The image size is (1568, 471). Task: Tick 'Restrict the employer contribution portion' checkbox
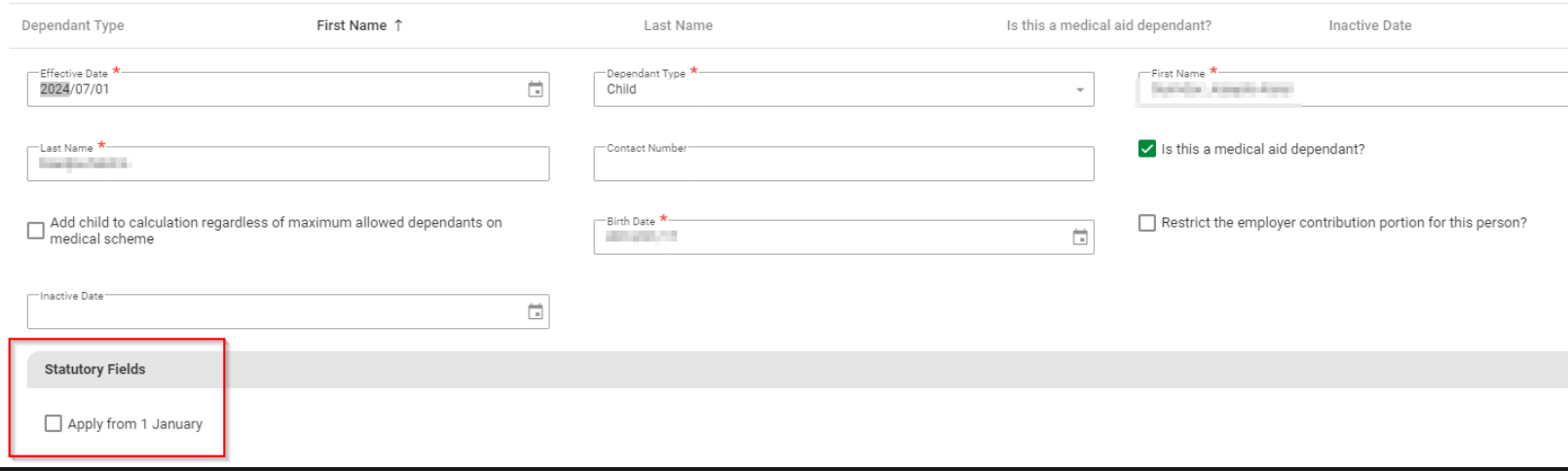1147,223
